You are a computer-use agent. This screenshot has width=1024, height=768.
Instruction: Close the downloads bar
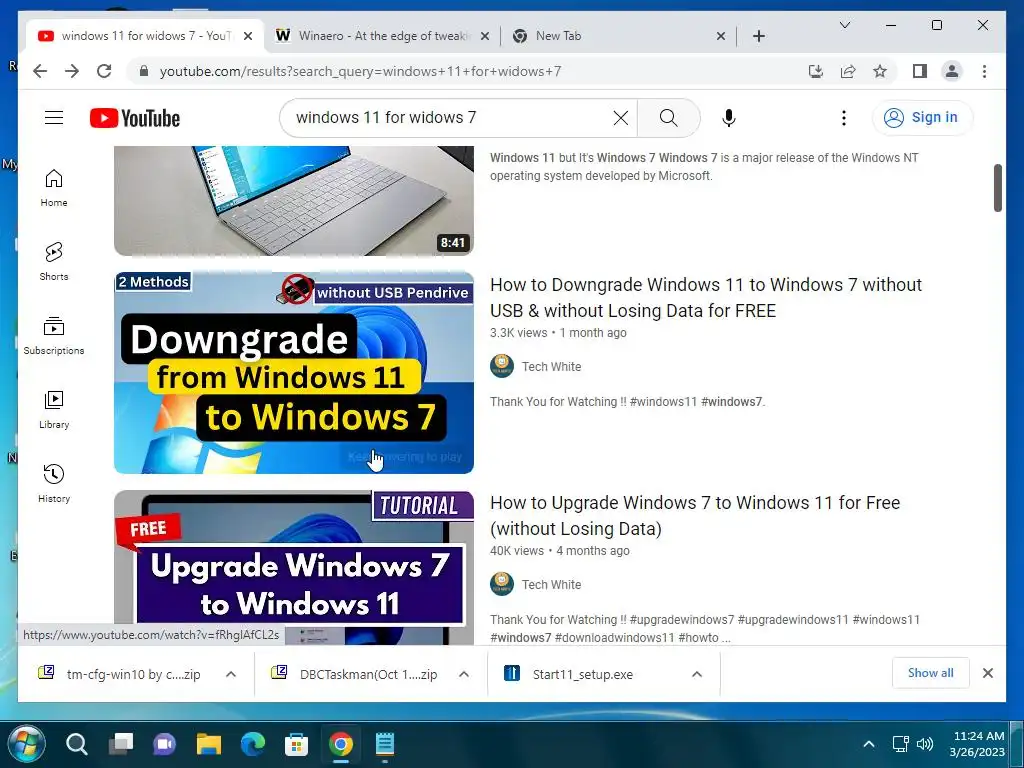click(x=987, y=673)
